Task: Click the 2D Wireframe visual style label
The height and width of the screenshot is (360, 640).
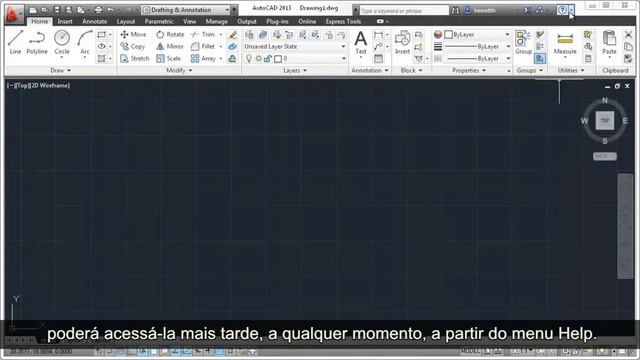Action: [51, 85]
